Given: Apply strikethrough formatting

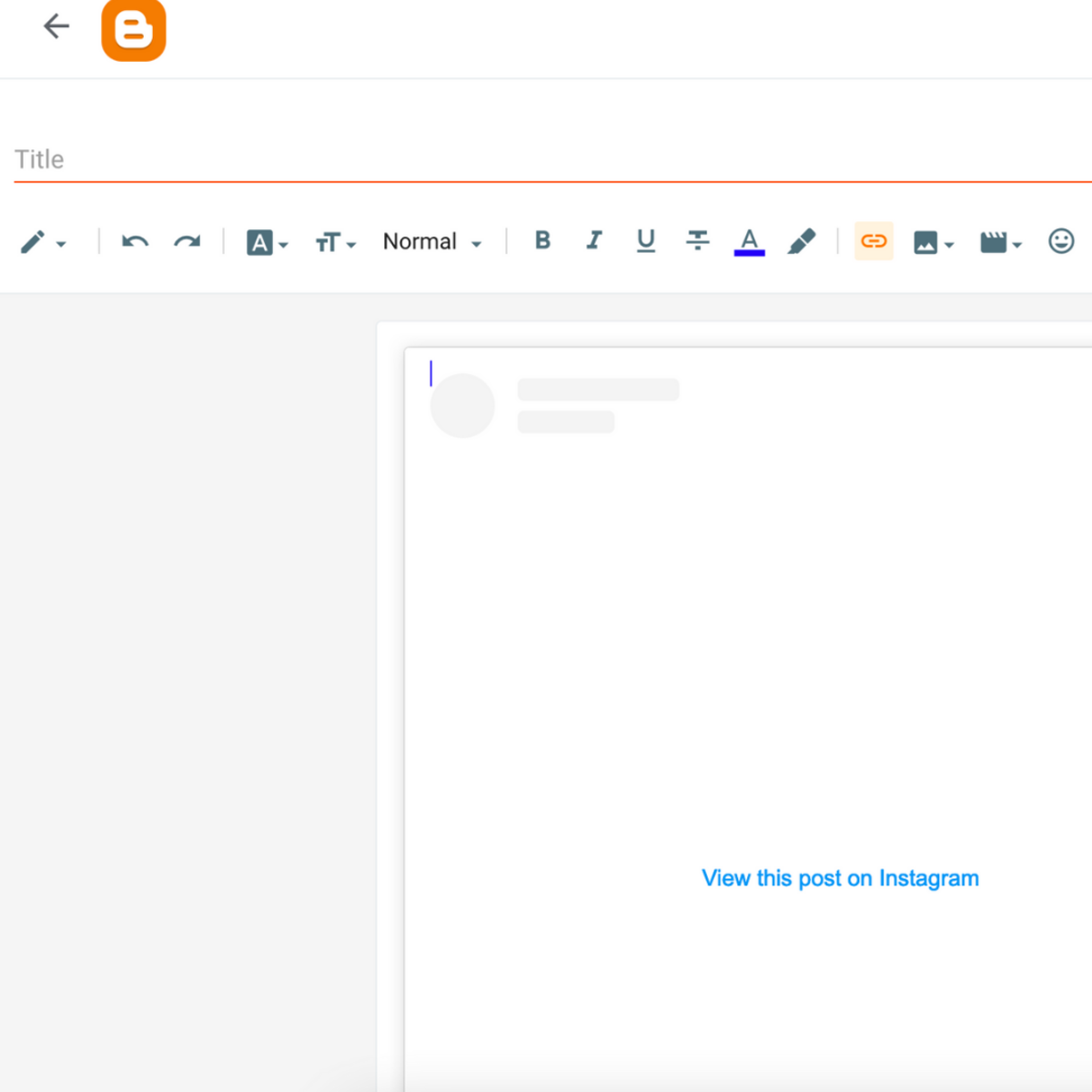Looking at the screenshot, I should [698, 240].
